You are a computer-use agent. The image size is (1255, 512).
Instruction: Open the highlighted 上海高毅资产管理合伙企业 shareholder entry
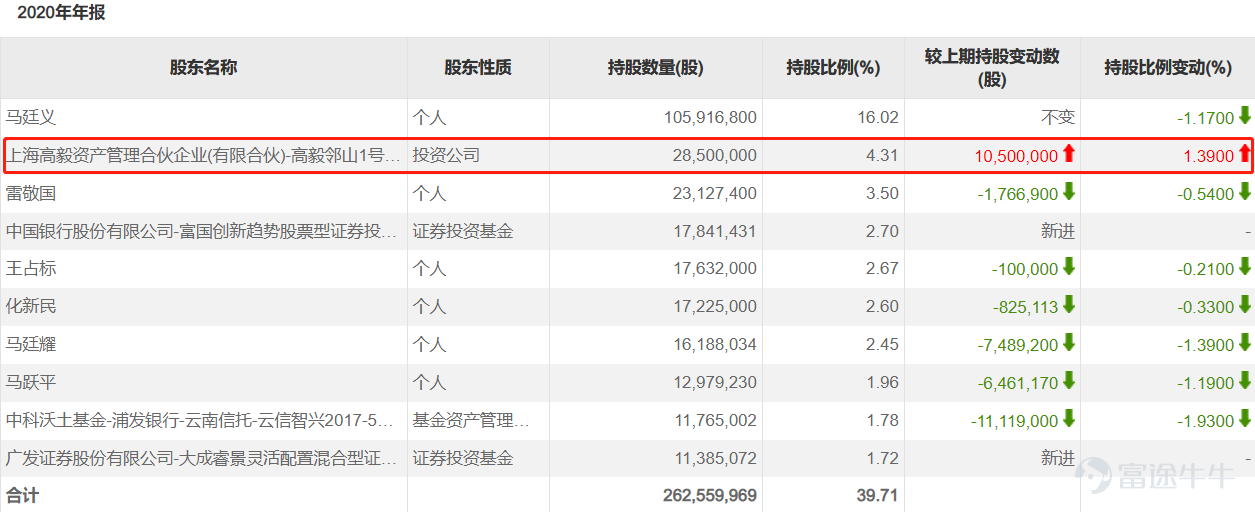(203, 155)
